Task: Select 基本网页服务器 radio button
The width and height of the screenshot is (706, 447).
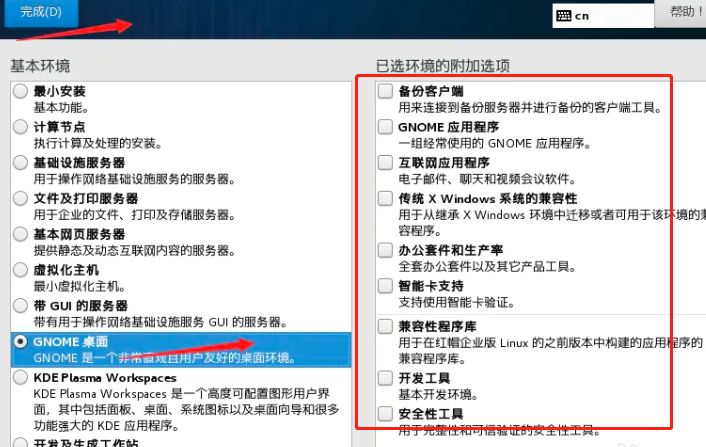Action: coord(20,234)
